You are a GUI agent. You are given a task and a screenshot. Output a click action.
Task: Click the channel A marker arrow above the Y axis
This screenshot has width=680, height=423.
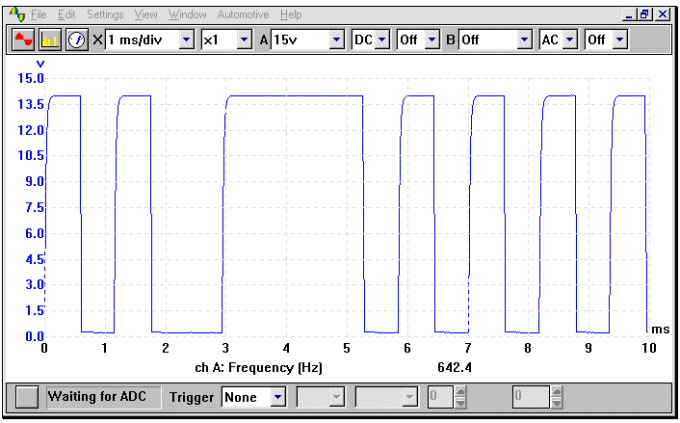(x=41, y=64)
